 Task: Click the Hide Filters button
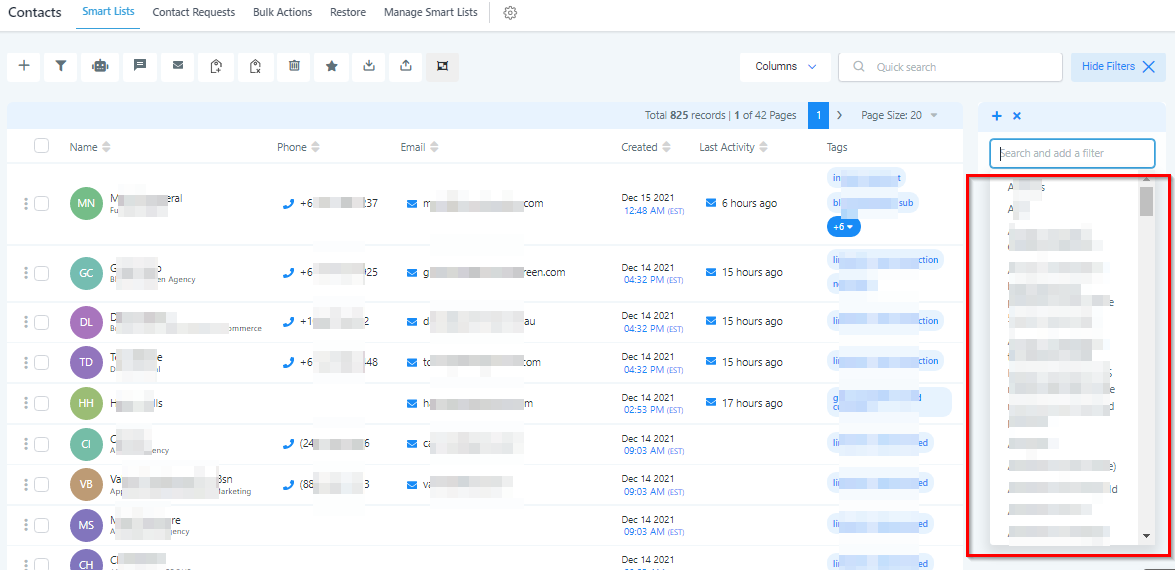point(1117,67)
